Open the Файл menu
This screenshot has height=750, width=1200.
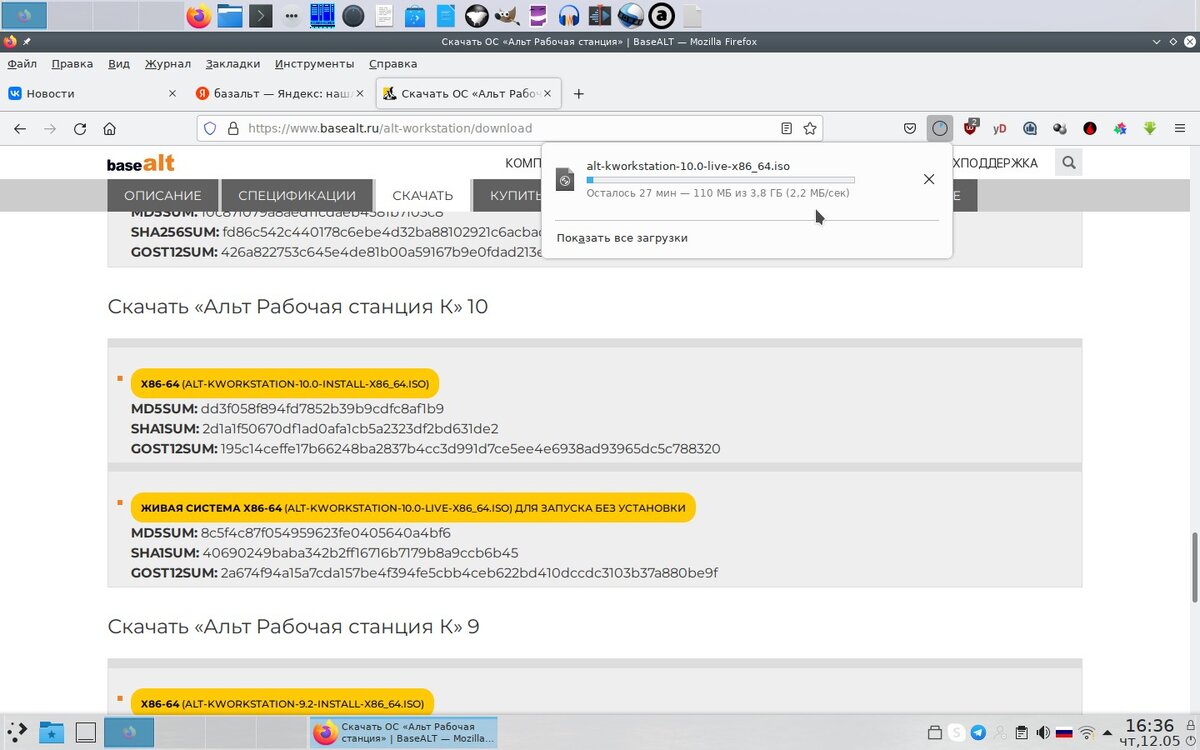(x=21, y=63)
